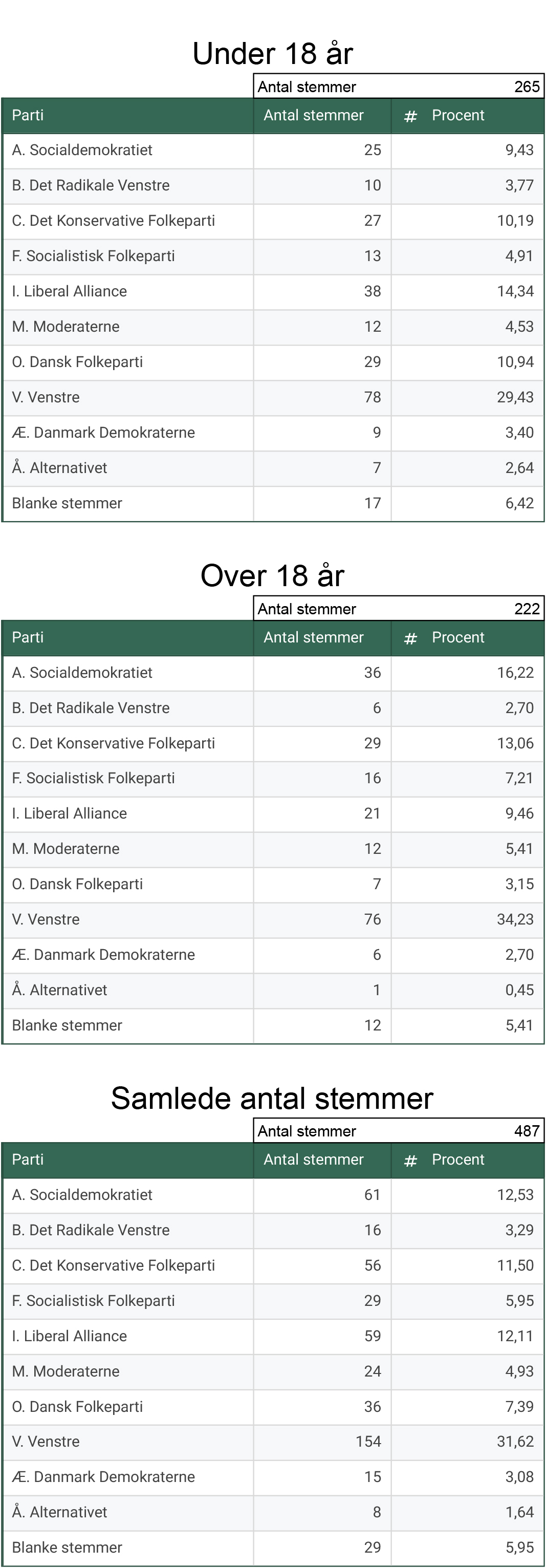Select V. Venstre row with 154 votes
Image resolution: width=546 pixels, height=1568 pixels.
[x=273, y=1443]
